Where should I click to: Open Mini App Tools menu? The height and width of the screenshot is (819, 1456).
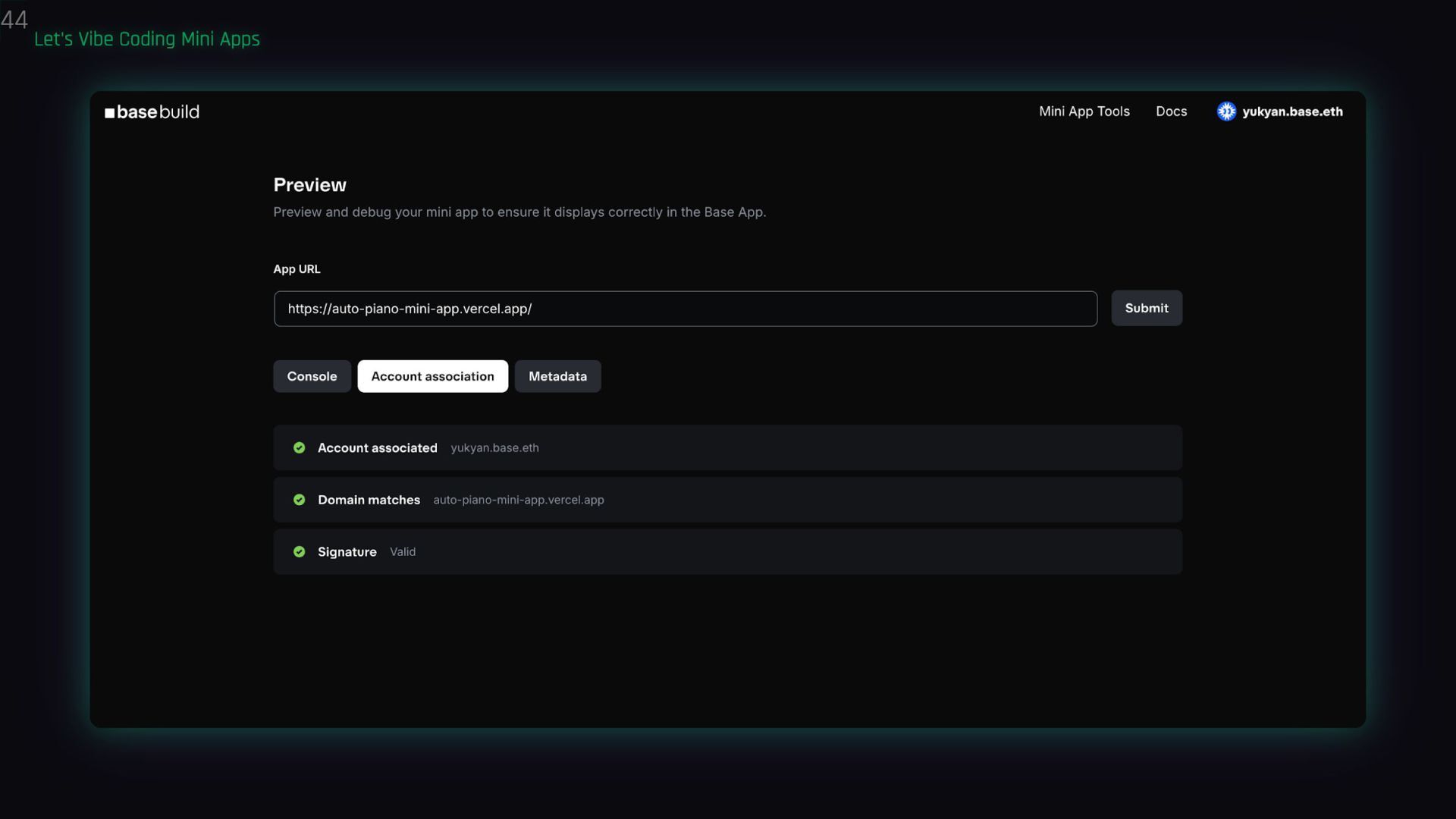pos(1084,111)
